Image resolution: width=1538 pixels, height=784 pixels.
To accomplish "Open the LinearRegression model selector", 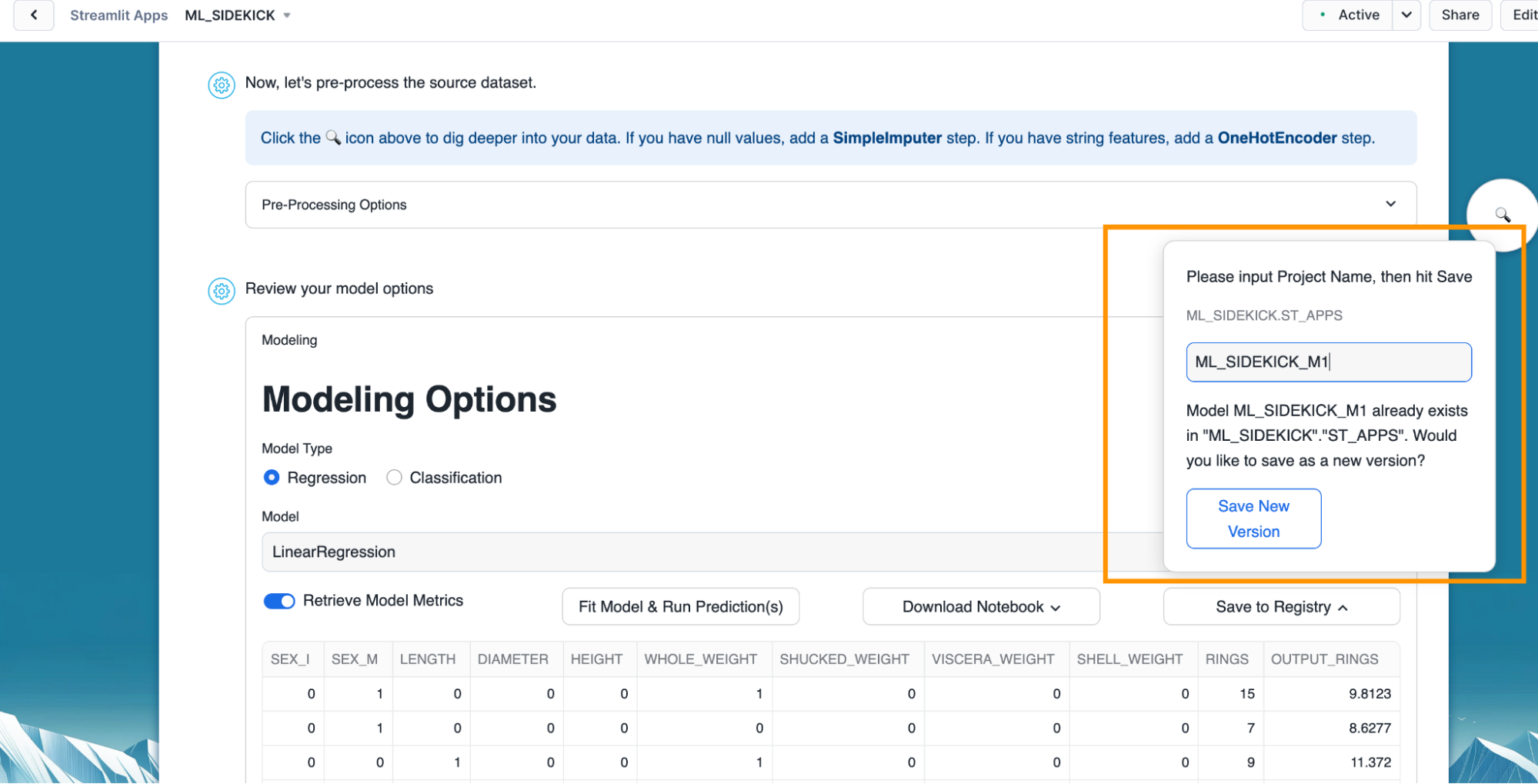I will (683, 552).
